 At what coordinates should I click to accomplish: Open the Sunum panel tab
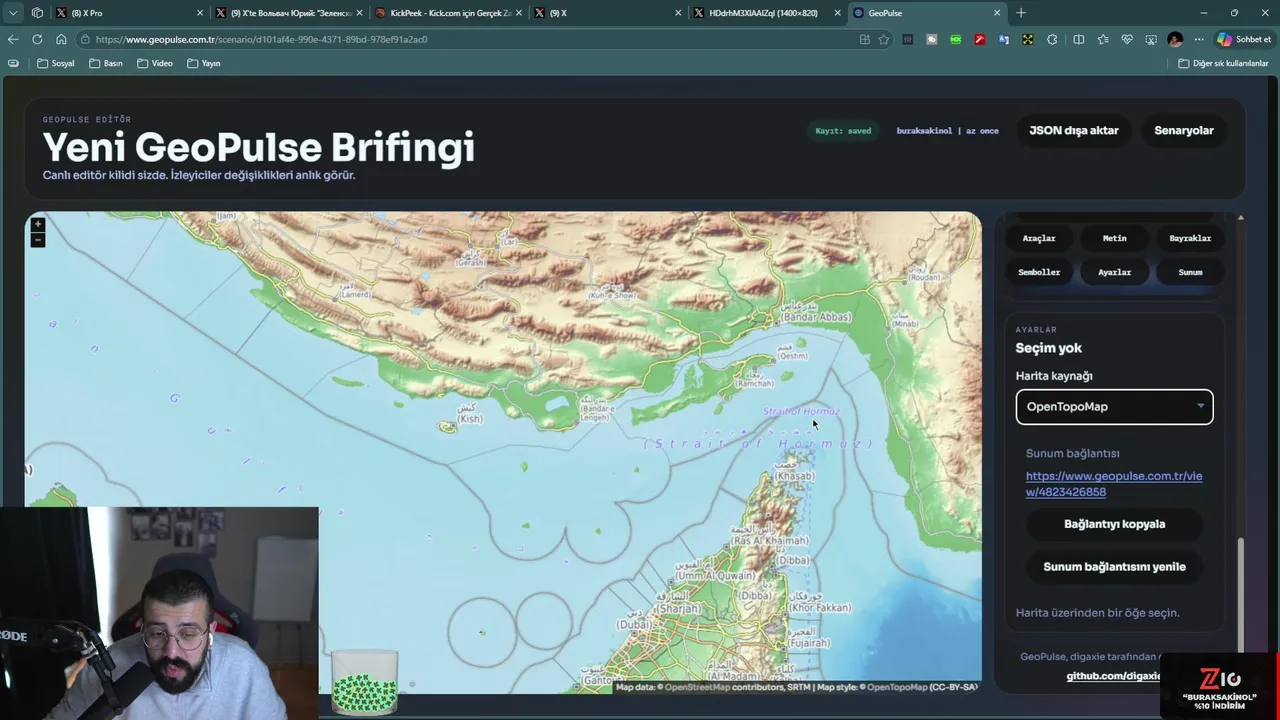pyautogui.click(x=1190, y=272)
